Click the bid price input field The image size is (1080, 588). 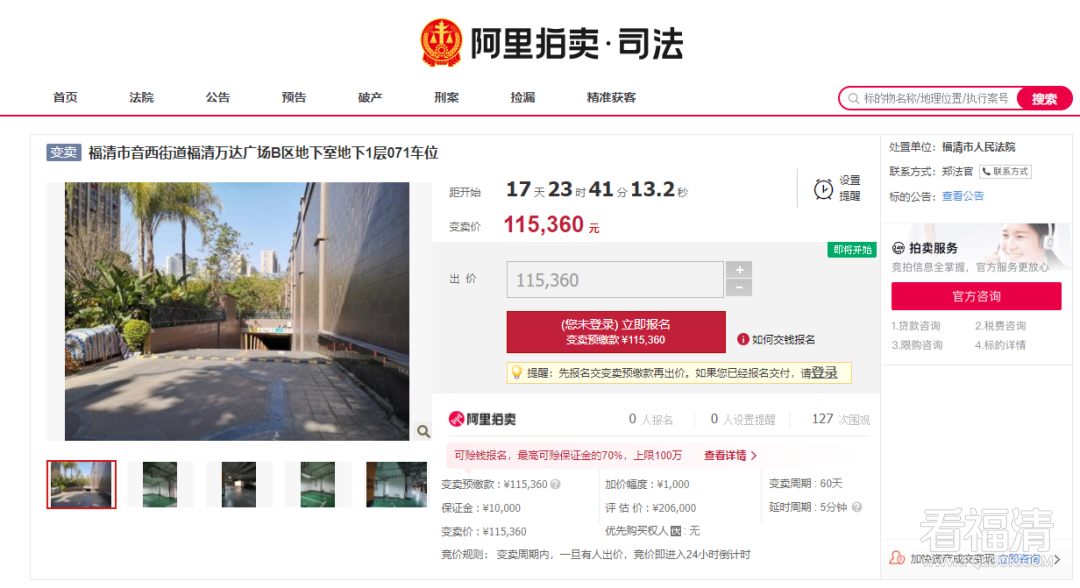pos(615,280)
